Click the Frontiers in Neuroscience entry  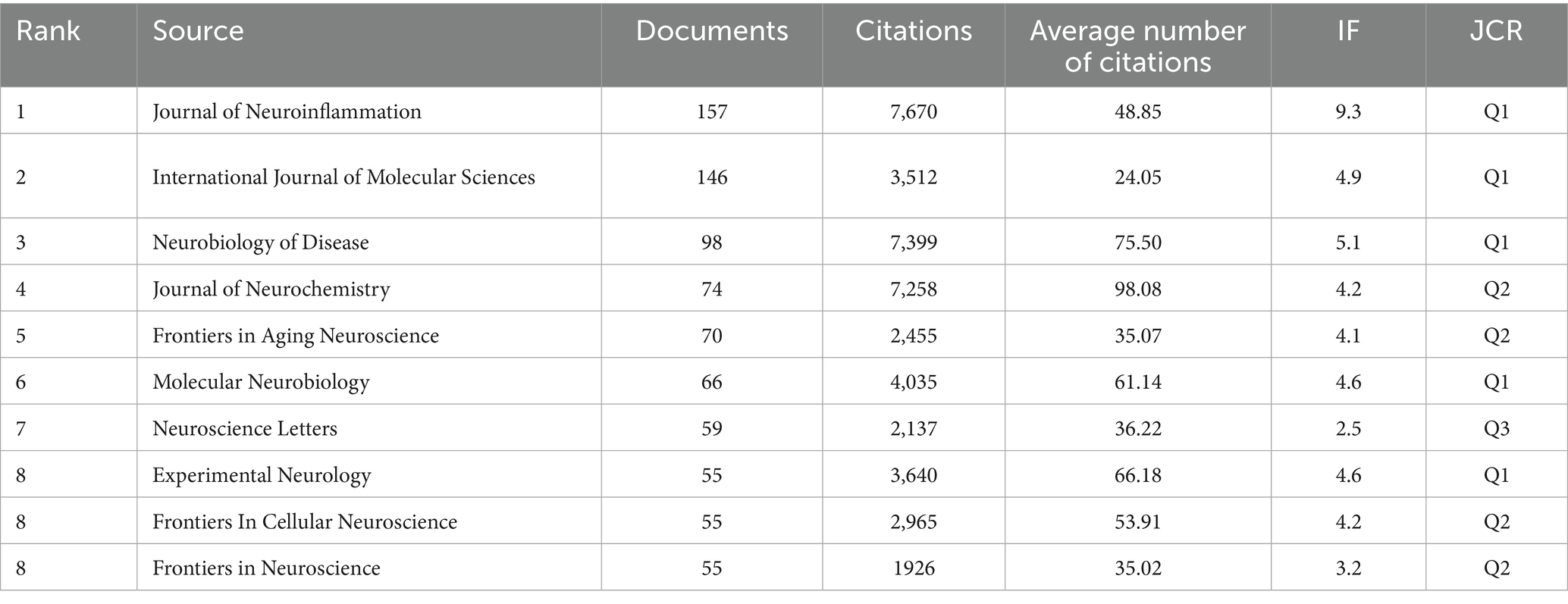(266, 568)
